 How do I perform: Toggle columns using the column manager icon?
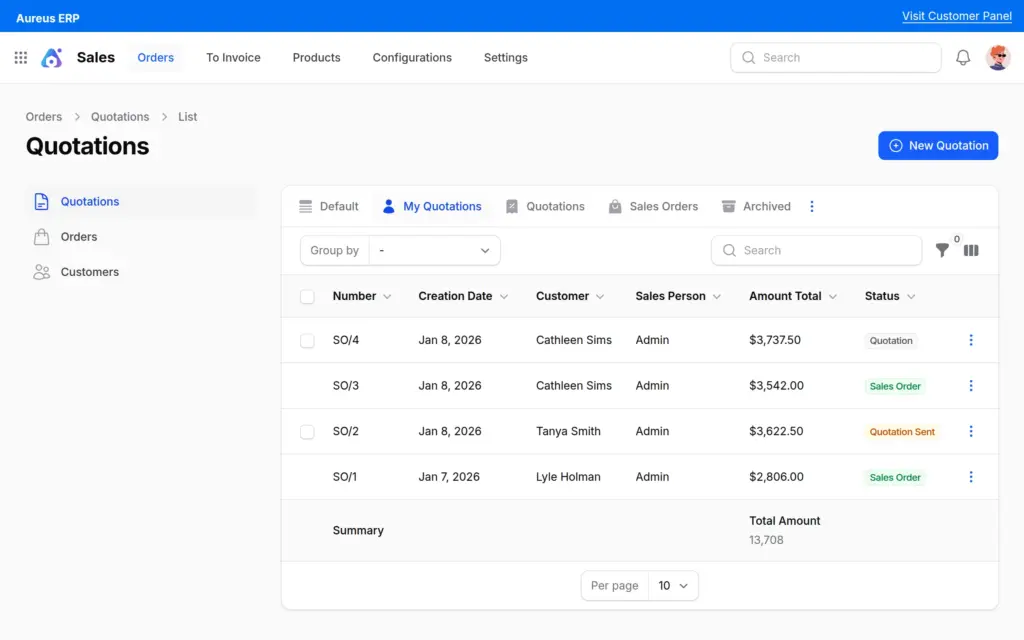coord(971,251)
